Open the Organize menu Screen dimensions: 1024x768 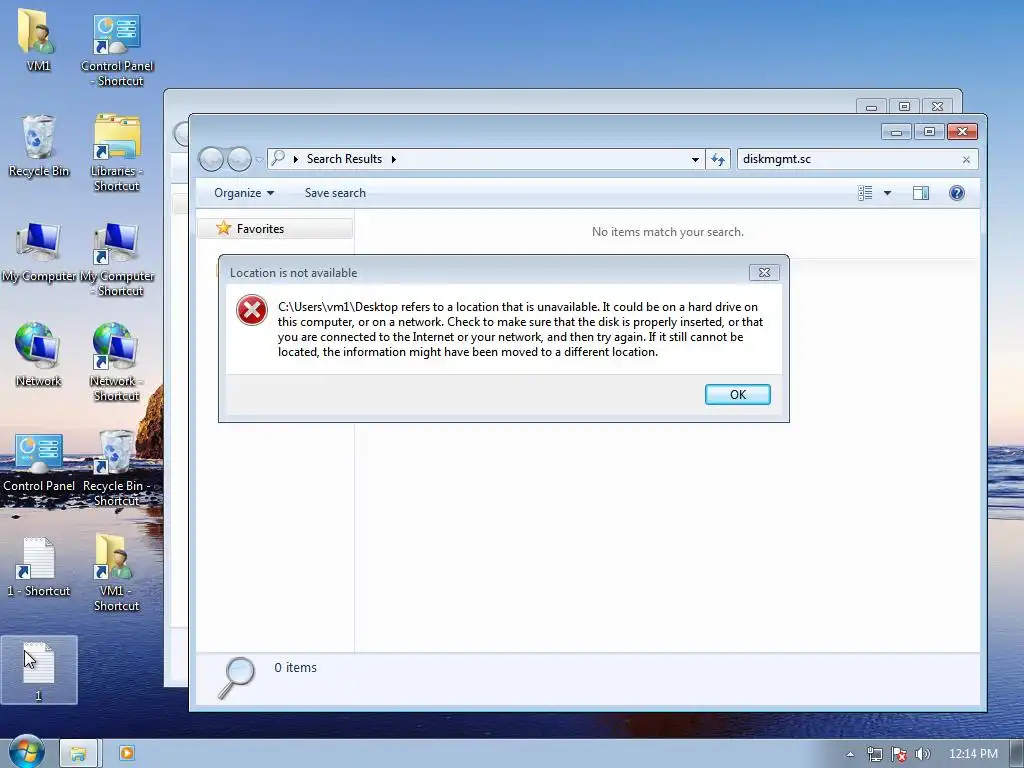pyautogui.click(x=244, y=193)
